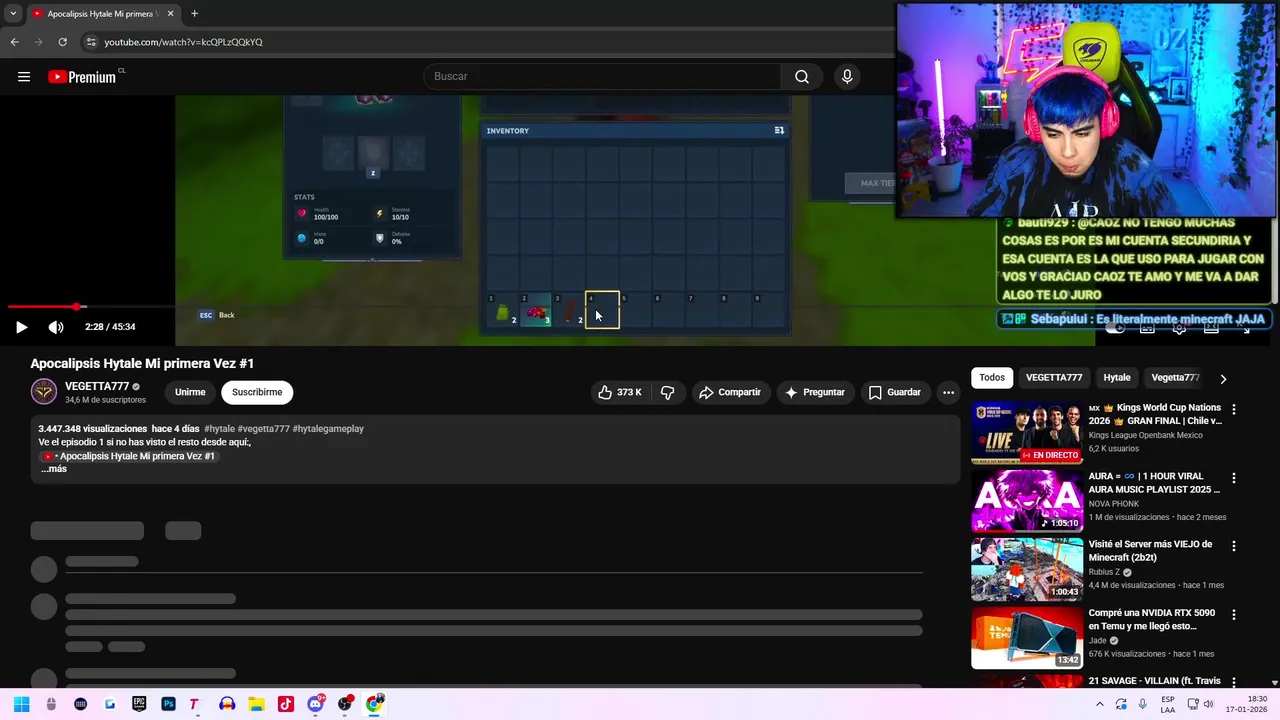
Task: Click Unirme to join the channel
Action: [190, 393]
